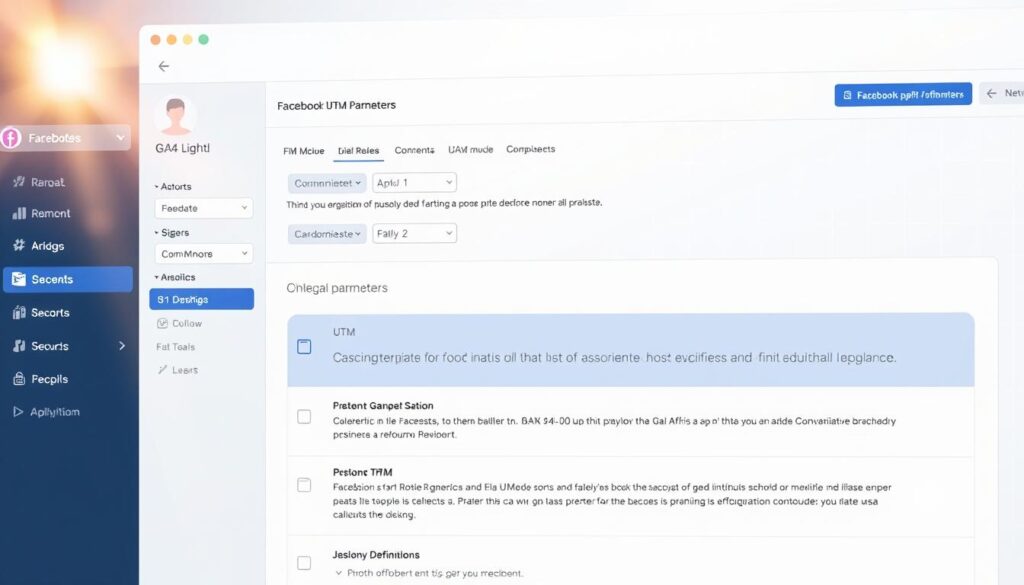This screenshot has height=585, width=1024.
Task: Click the blue Facebook button top right
Action: tap(903, 95)
